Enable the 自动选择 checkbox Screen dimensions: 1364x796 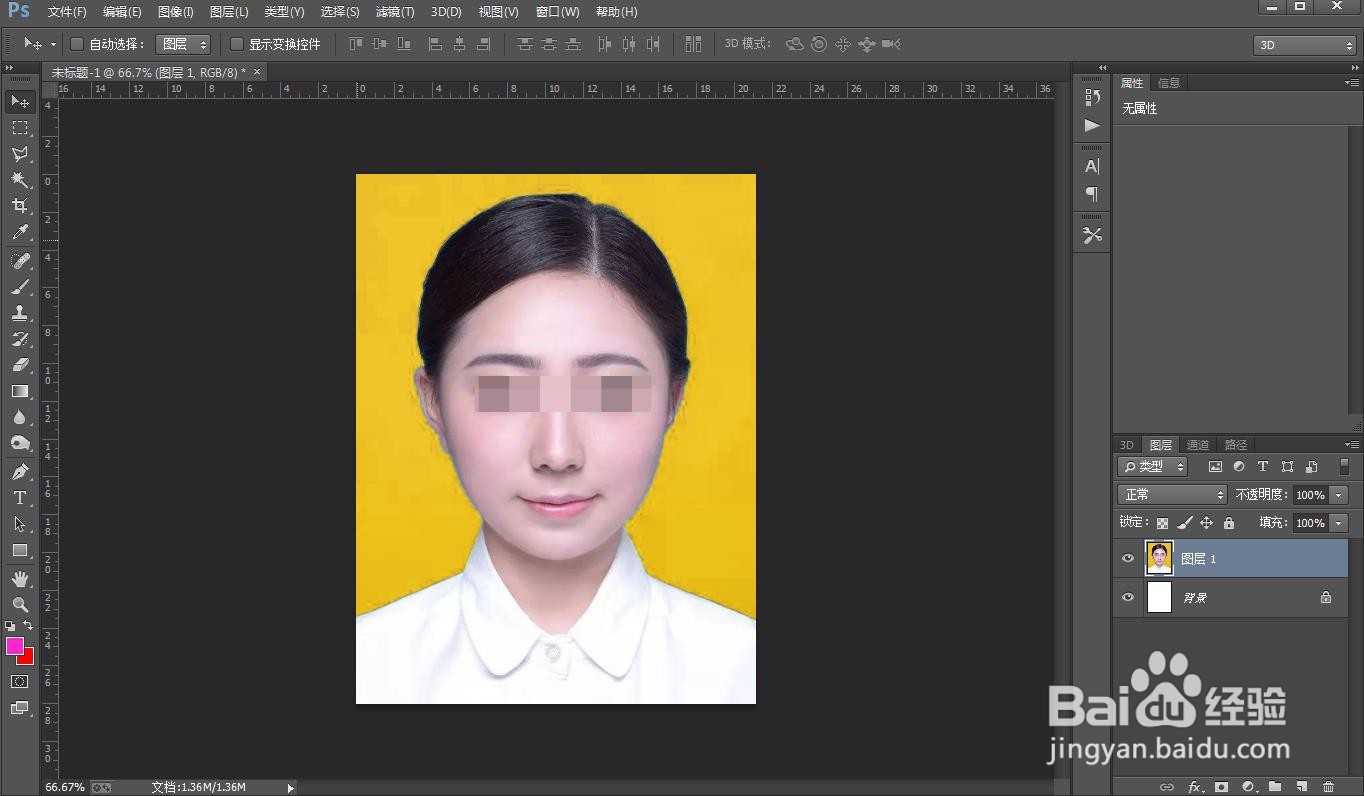coord(77,44)
